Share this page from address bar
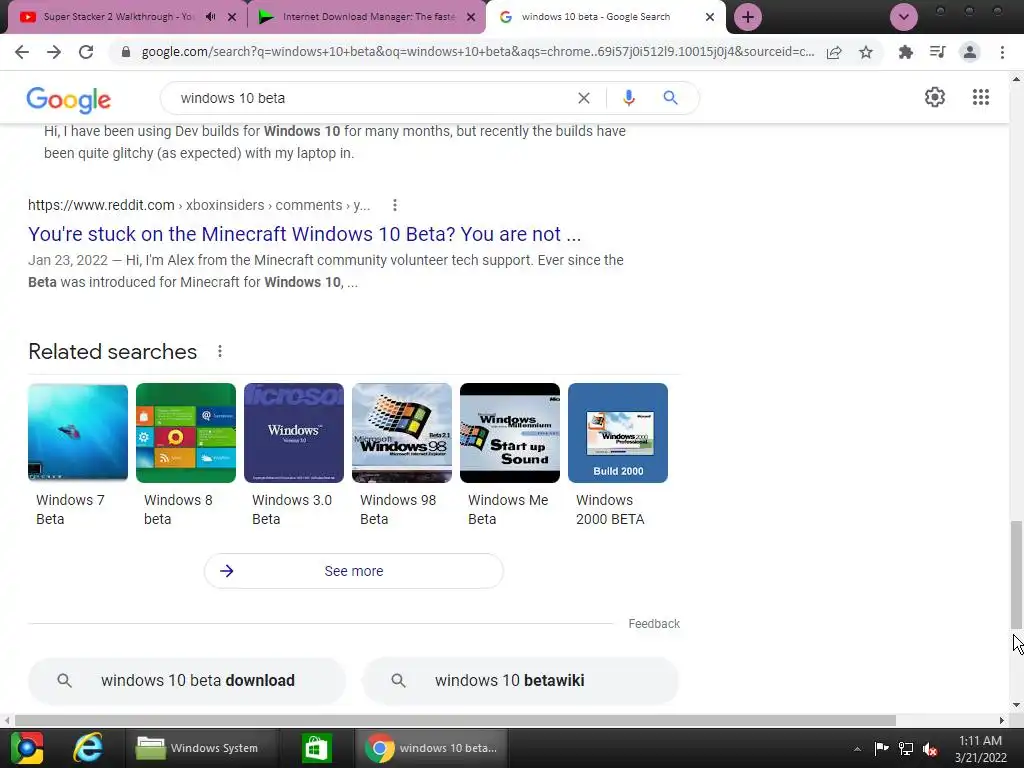Screen dimensions: 1024x768 tap(834, 52)
